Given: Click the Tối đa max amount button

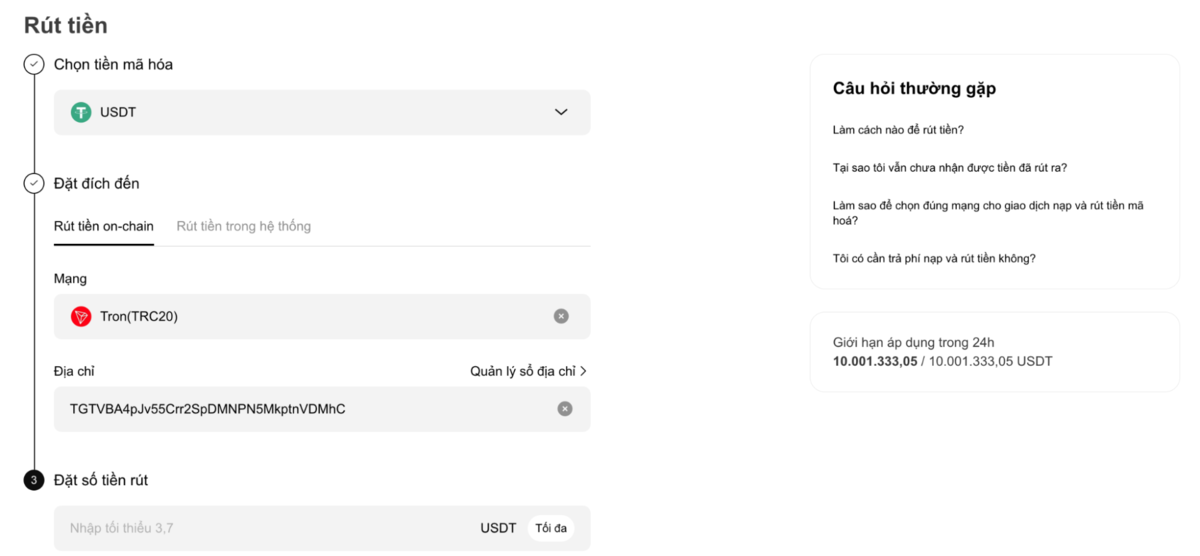Looking at the screenshot, I should click(x=551, y=528).
